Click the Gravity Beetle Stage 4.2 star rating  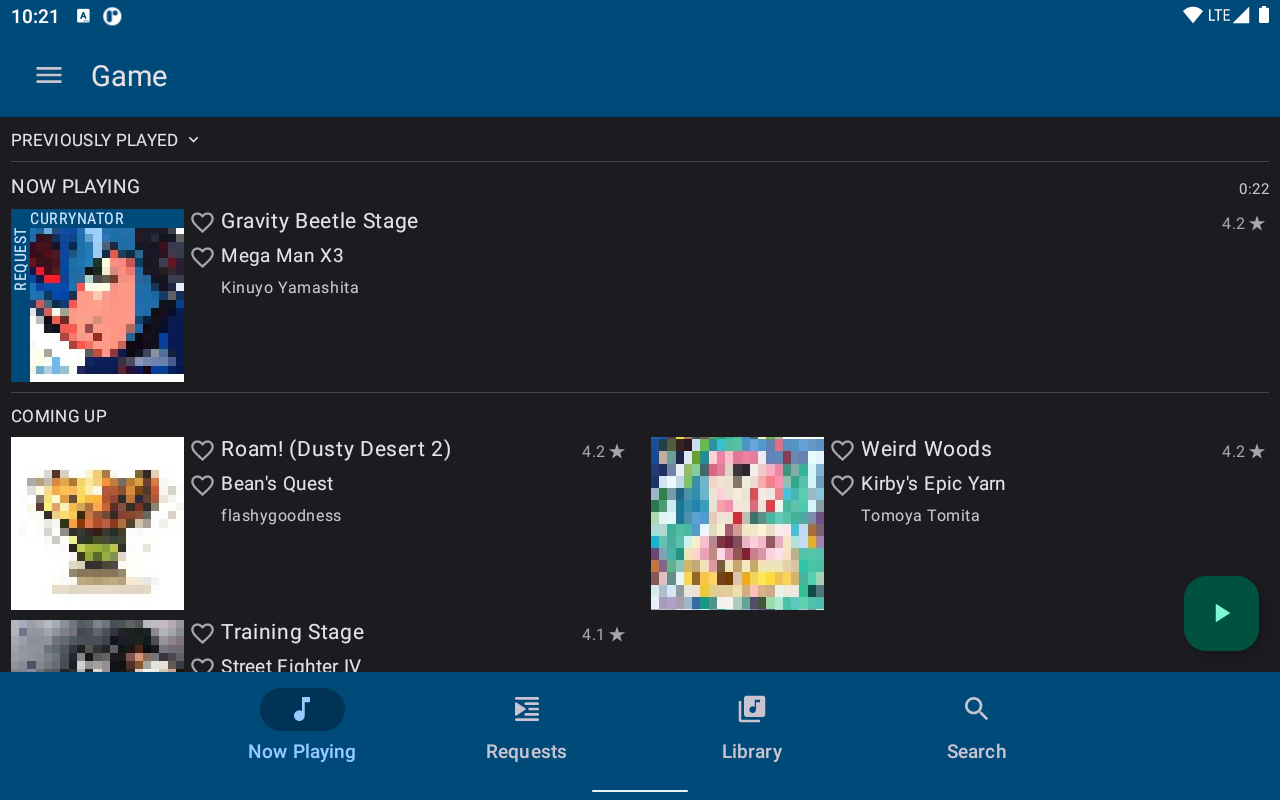click(1243, 224)
